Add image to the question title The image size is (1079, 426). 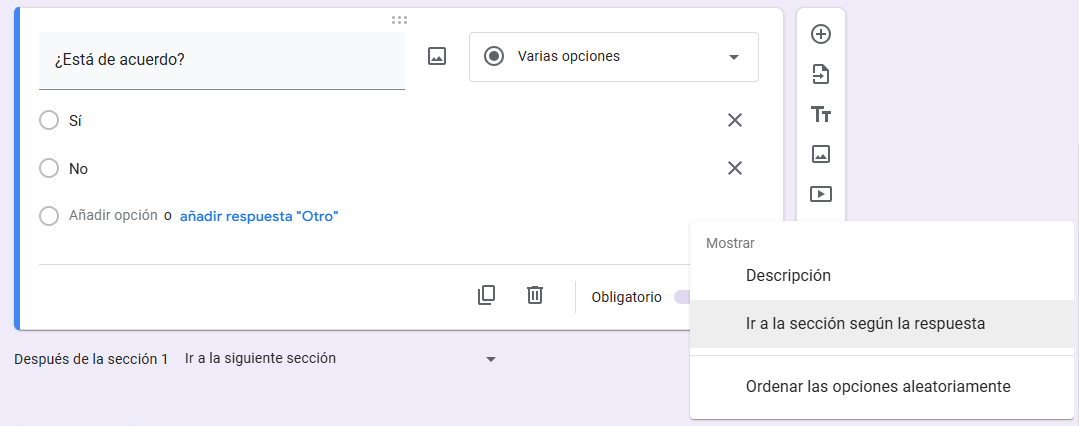click(437, 57)
